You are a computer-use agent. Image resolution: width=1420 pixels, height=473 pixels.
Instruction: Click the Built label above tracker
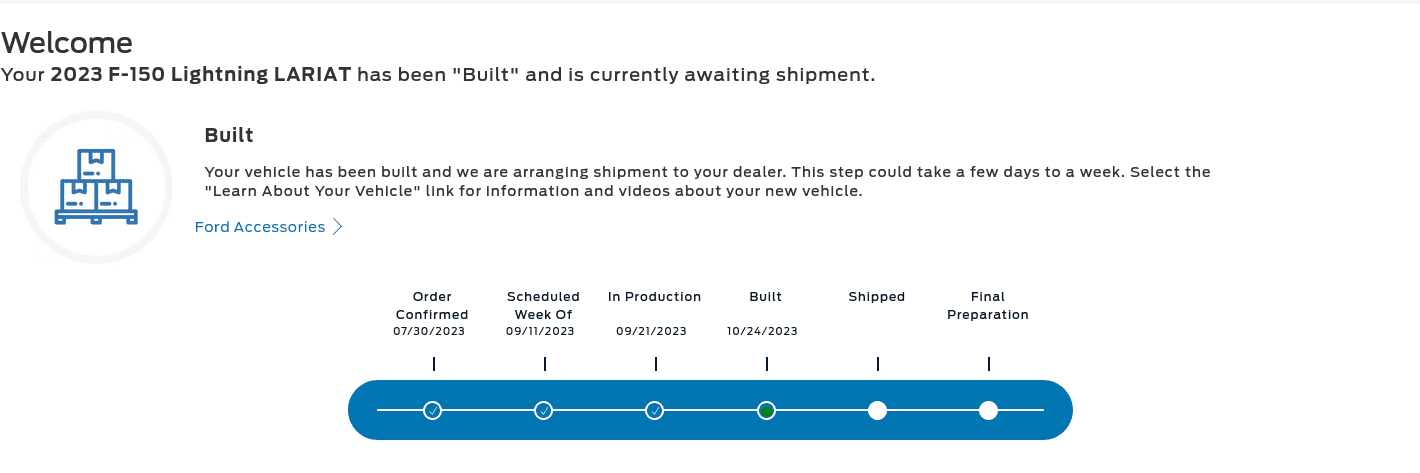click(x=766, y=297)
